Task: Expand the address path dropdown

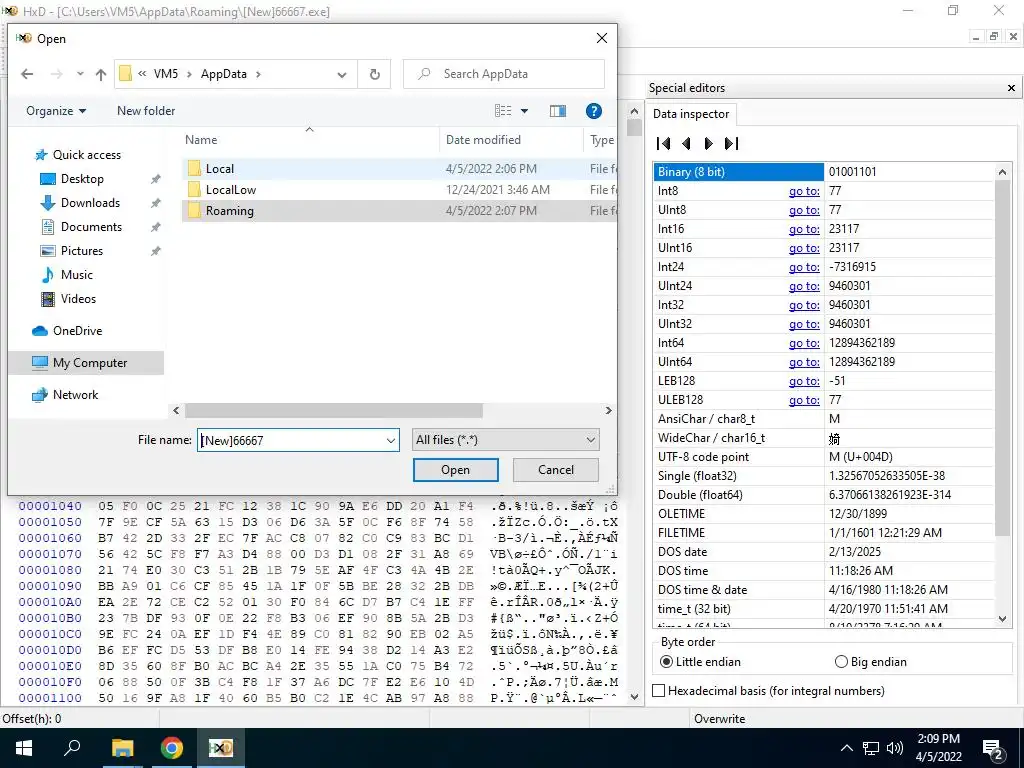Action: 342,74
